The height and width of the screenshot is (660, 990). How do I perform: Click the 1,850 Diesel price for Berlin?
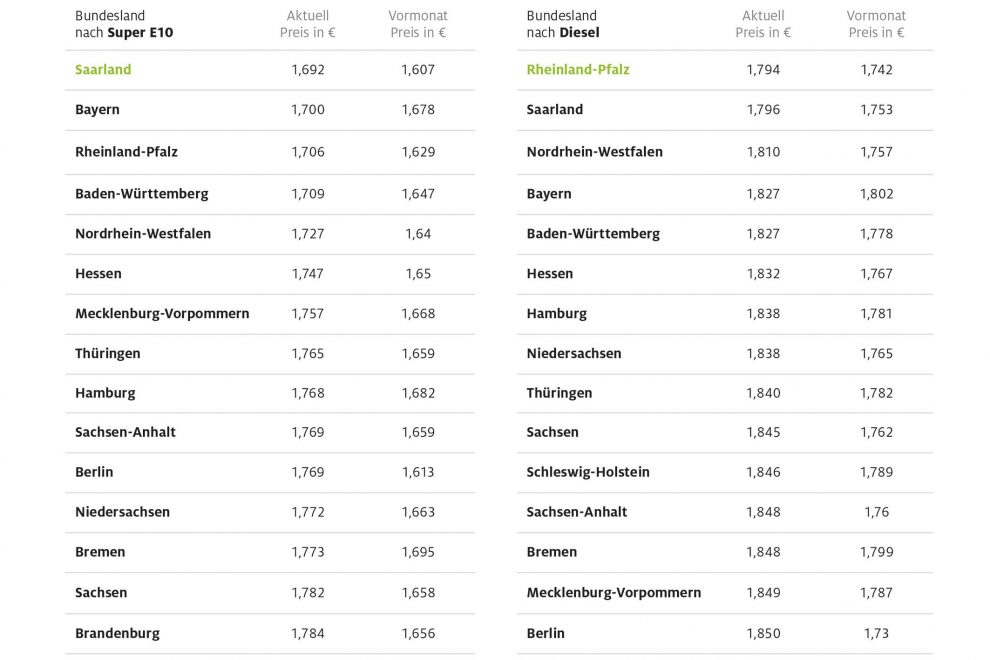coord(763,633)
